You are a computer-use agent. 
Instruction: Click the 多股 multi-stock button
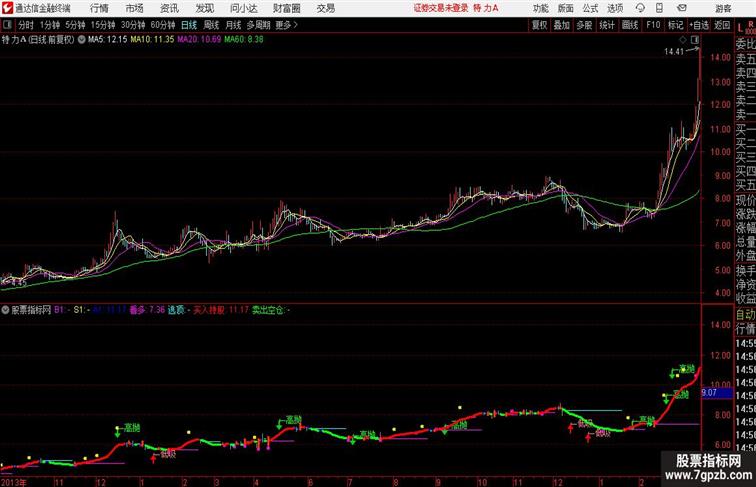(584, 25)
